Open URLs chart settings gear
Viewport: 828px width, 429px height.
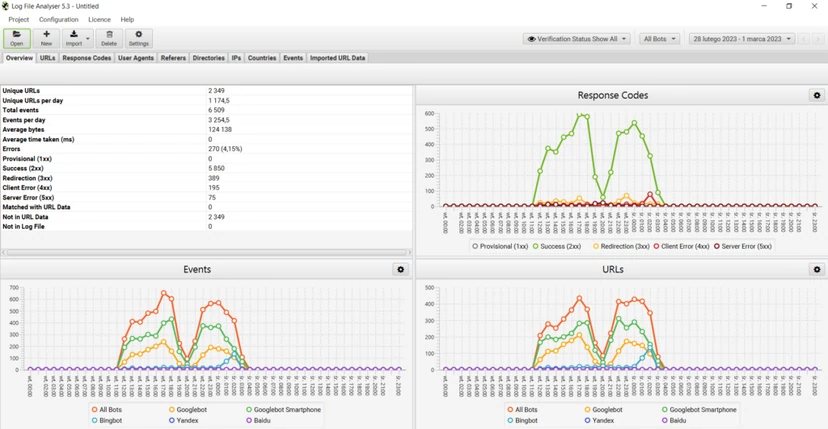817,269
